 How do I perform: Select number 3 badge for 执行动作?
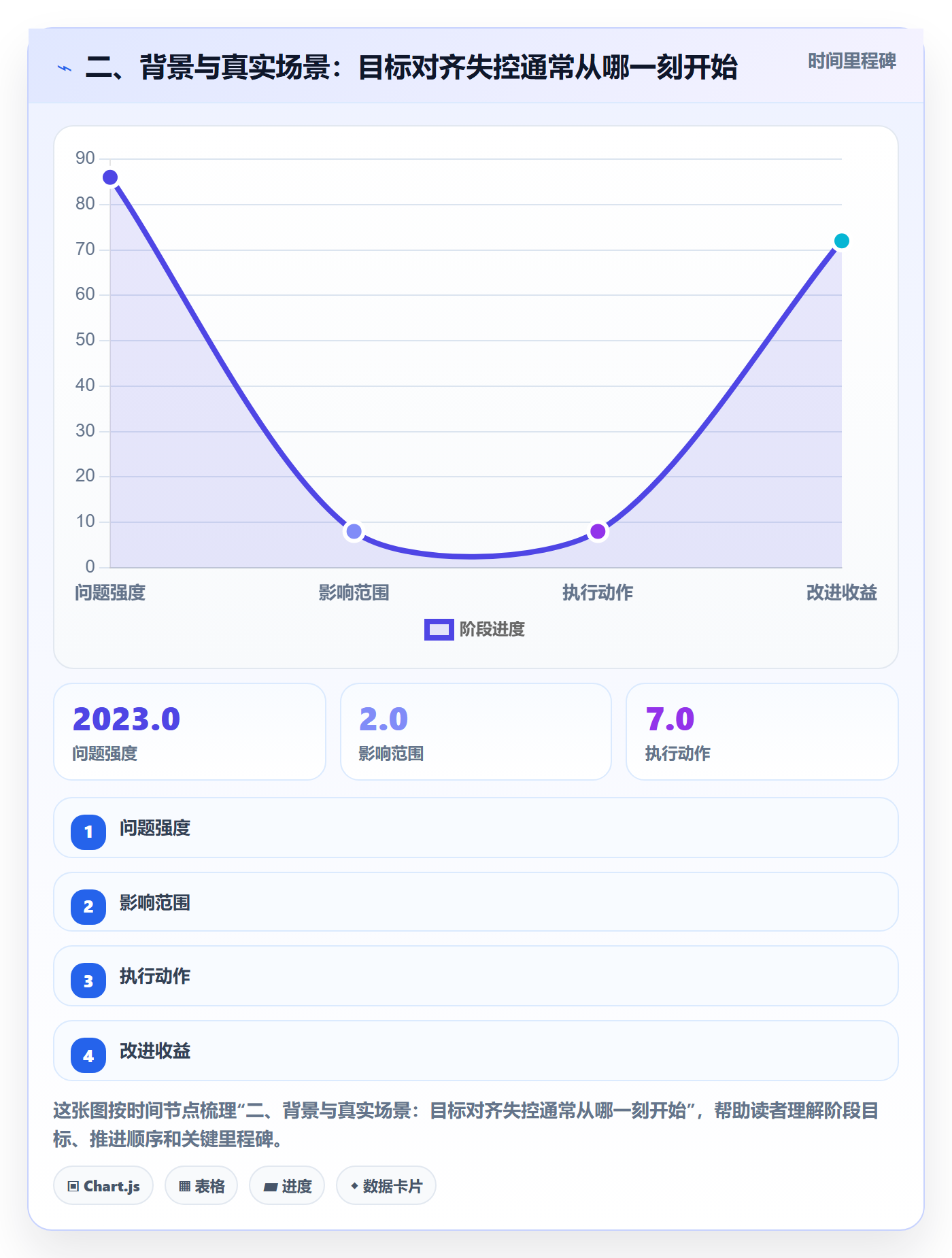coord(88,981)
